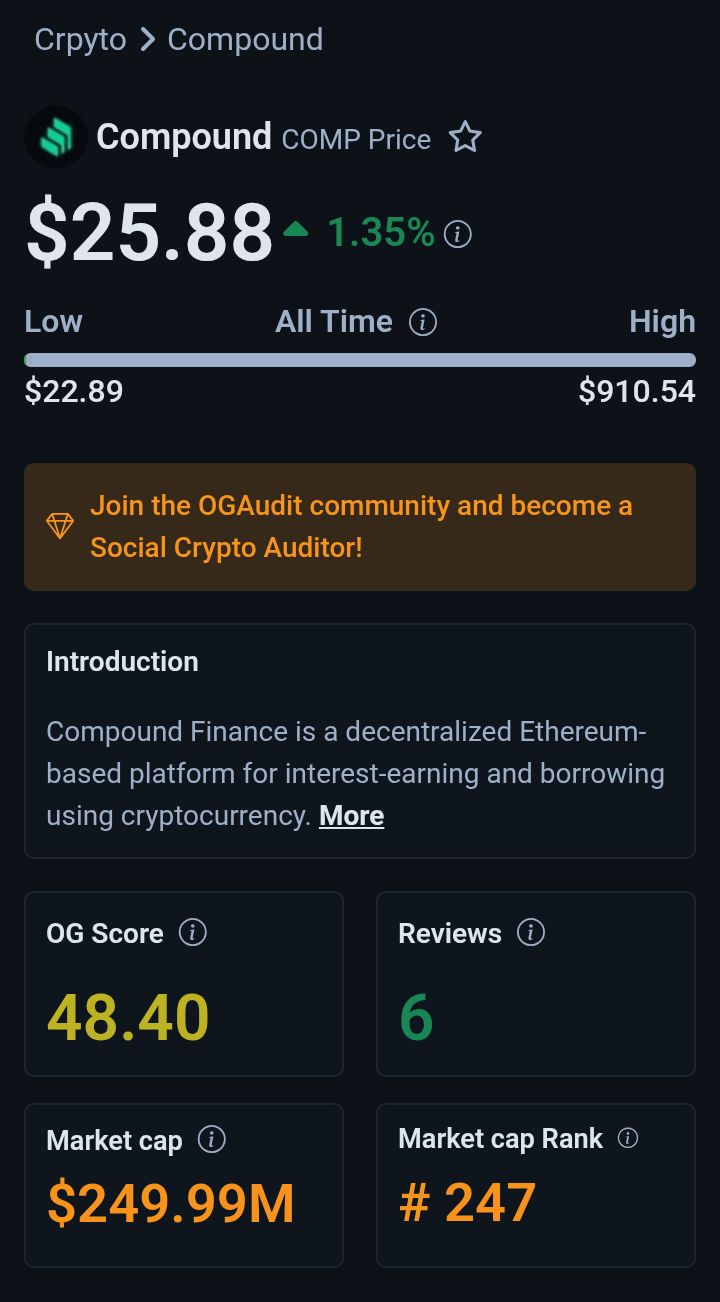Open info icon next to price change
This screenshot has width=720, height=1302.
coord(457,235)
